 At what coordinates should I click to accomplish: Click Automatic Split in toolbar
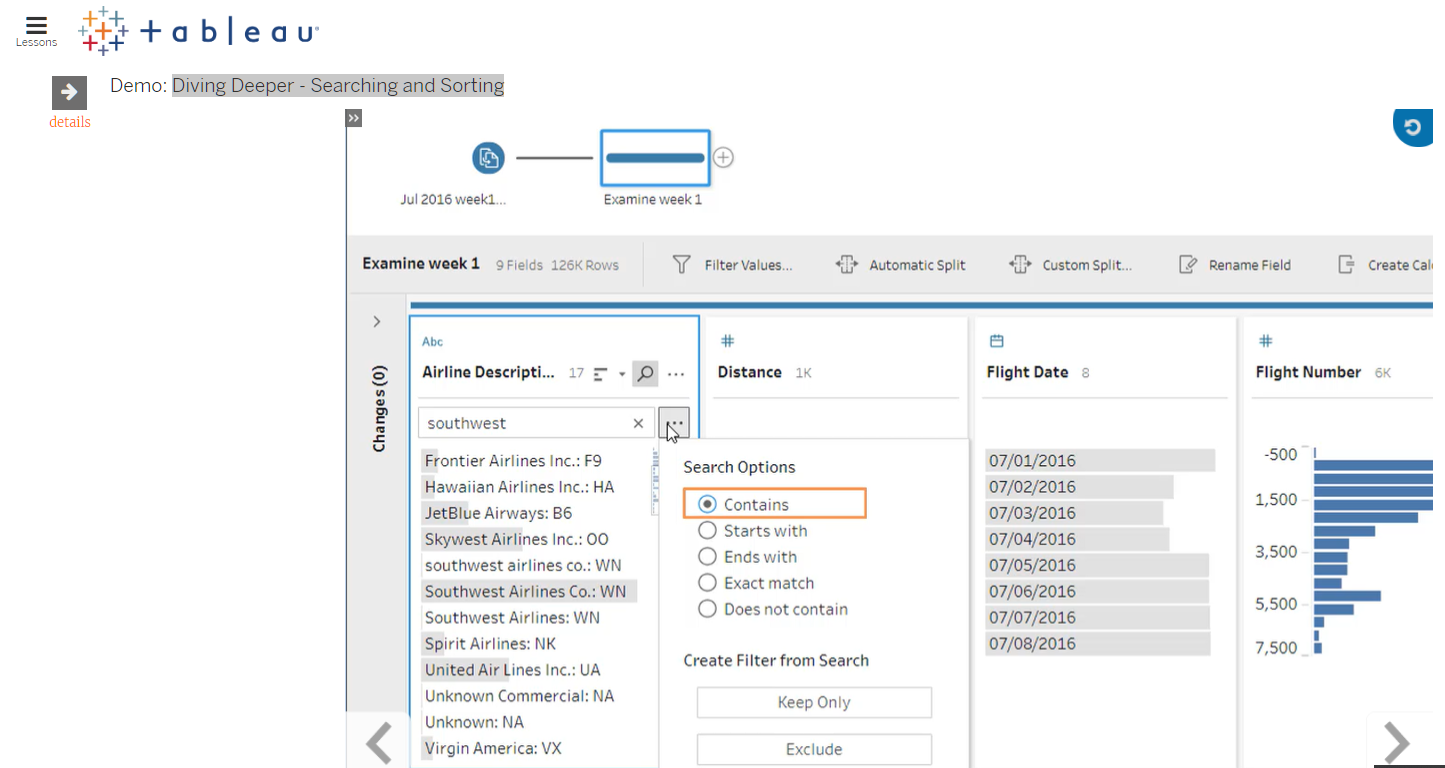(x=901, y=265)
